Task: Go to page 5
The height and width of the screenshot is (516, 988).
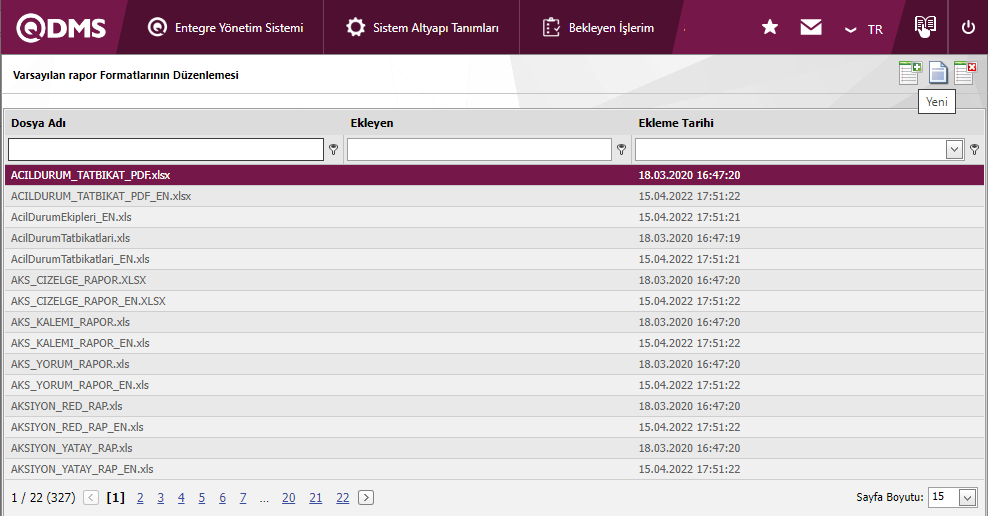Action: (x=202, y=498)
